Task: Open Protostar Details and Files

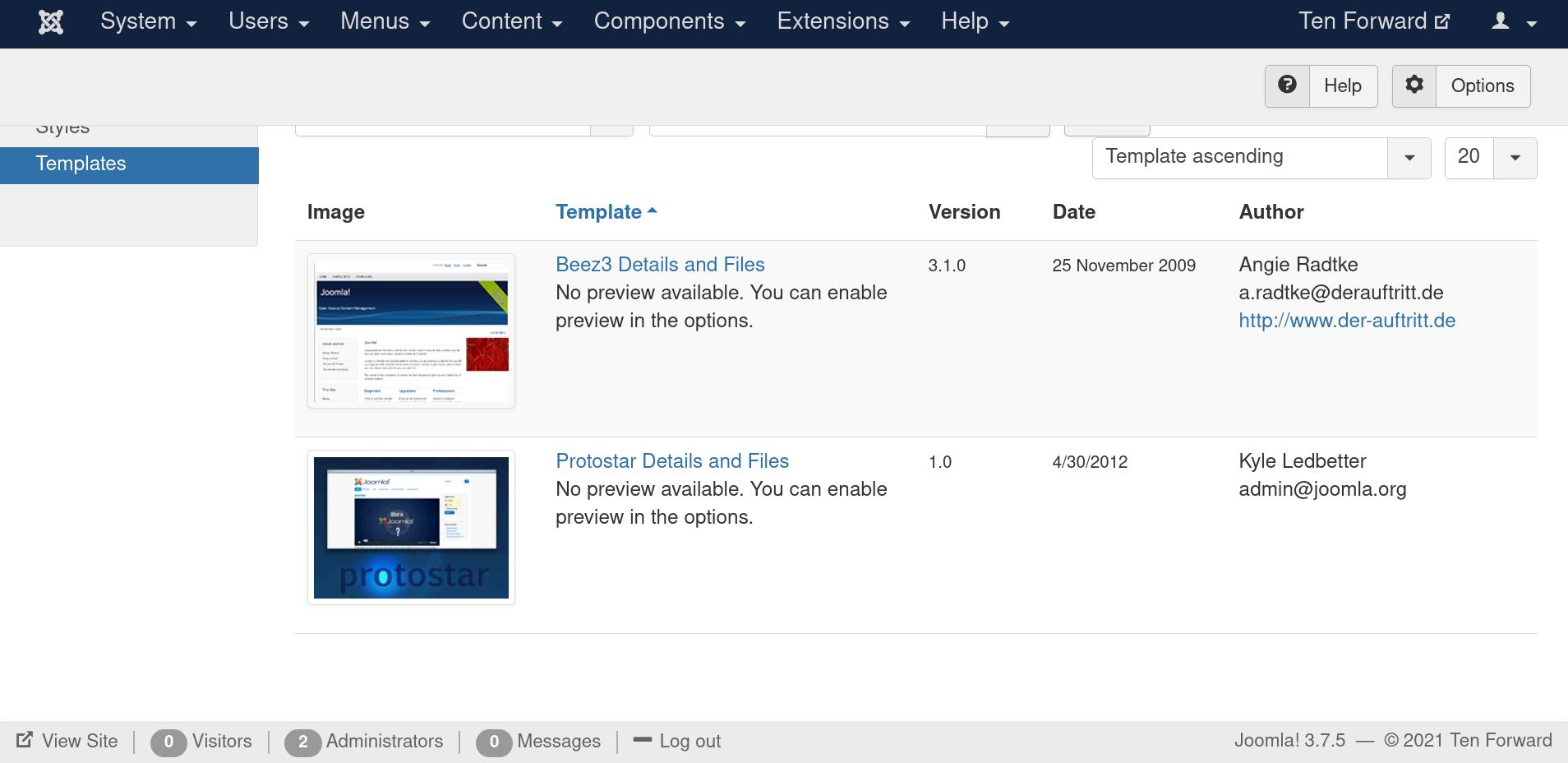Action: (x=671, y=461)
